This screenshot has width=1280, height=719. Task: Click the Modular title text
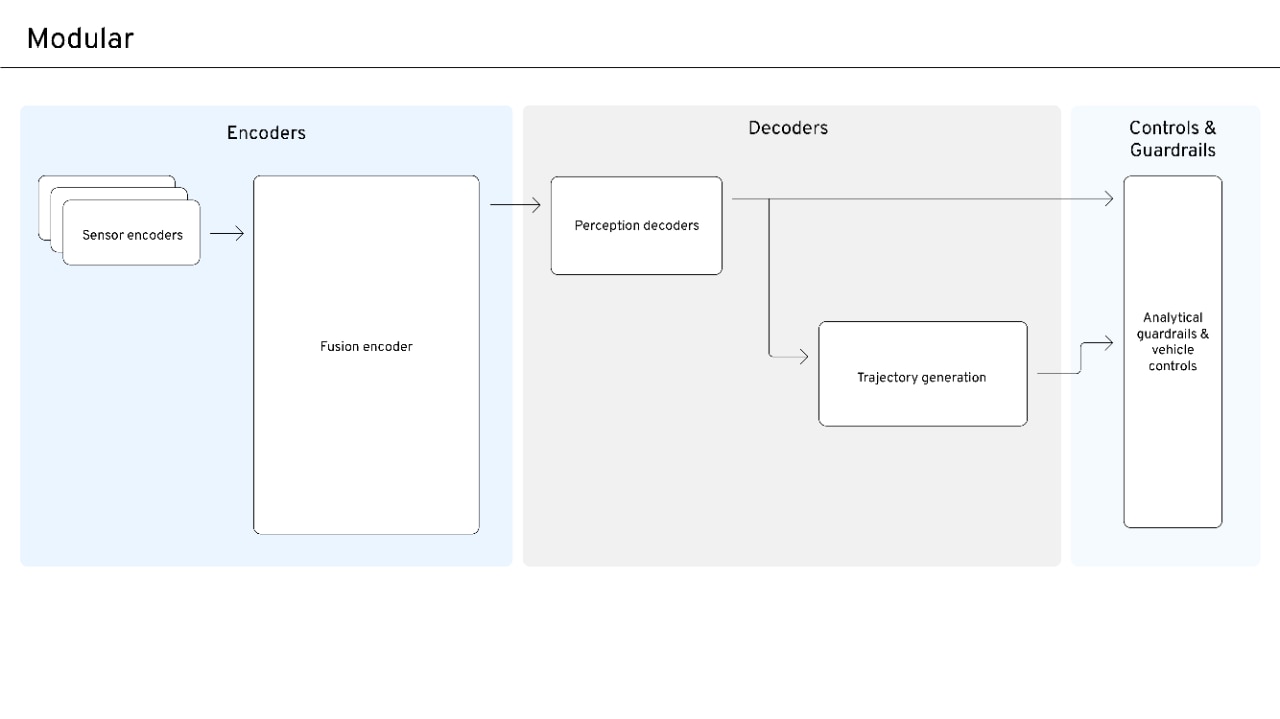[80, 39]
